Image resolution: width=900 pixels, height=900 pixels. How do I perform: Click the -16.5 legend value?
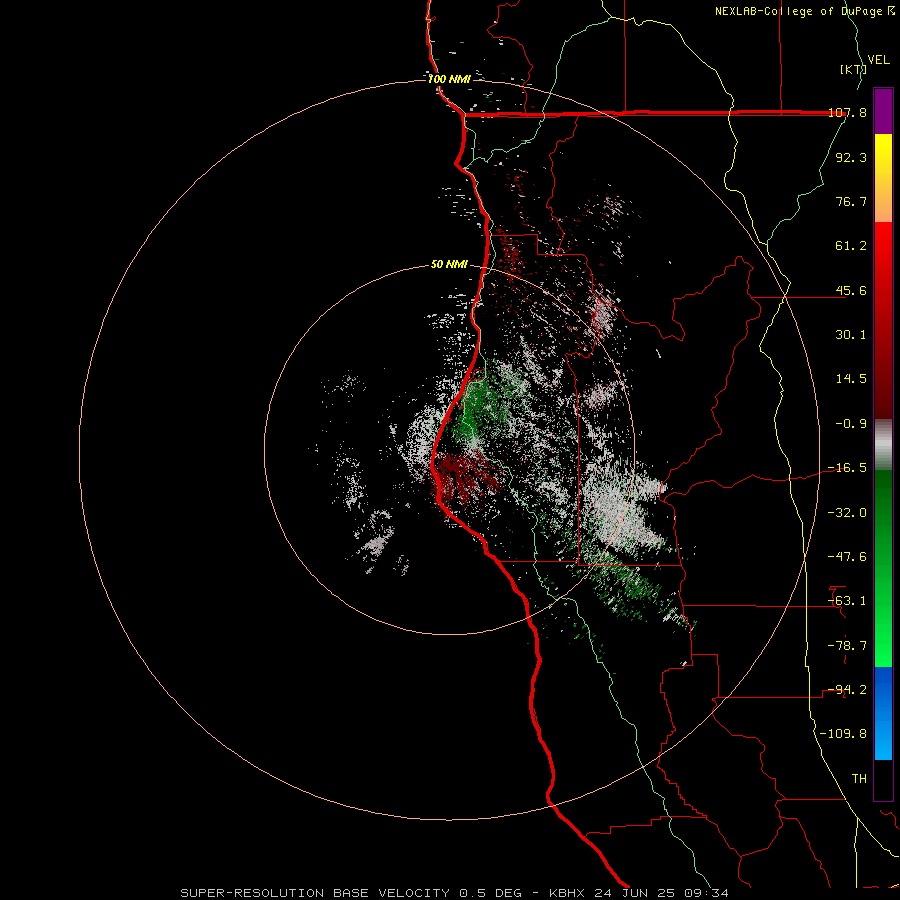[847, 468]
